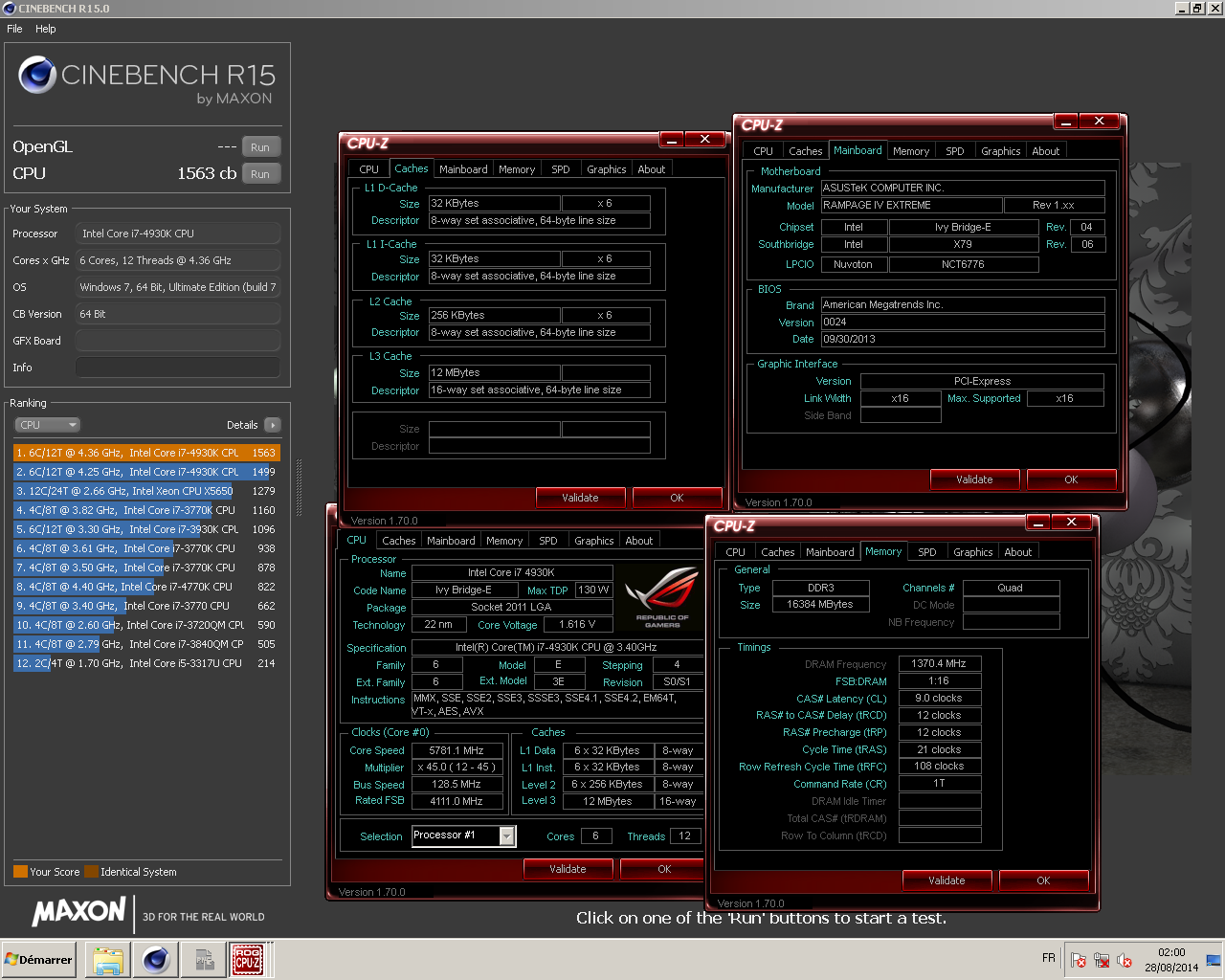Click the L3 Cache size 12 MBytes

click(x=495, y=372)
